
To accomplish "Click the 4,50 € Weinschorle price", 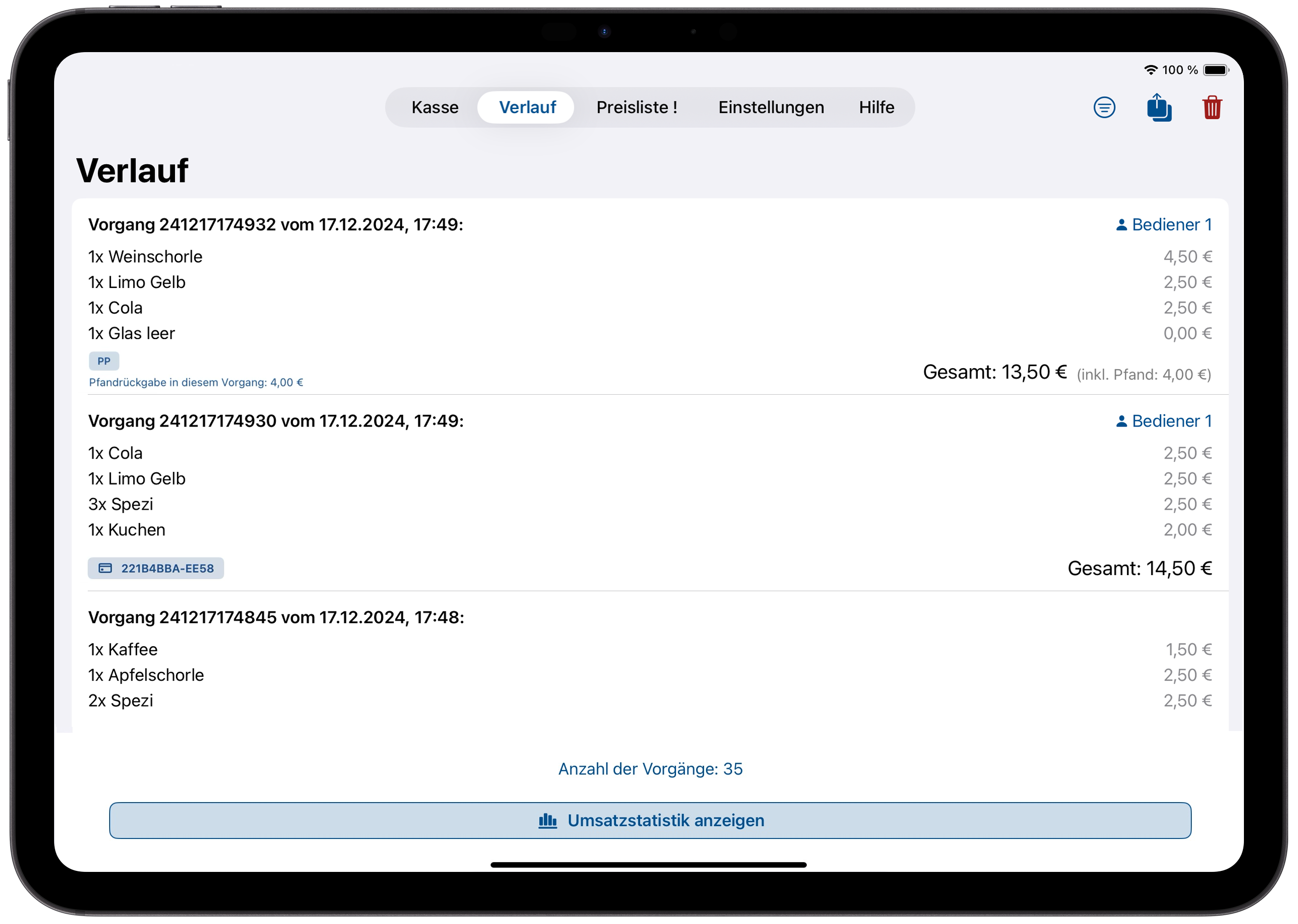I will [x=1187, y=257].
